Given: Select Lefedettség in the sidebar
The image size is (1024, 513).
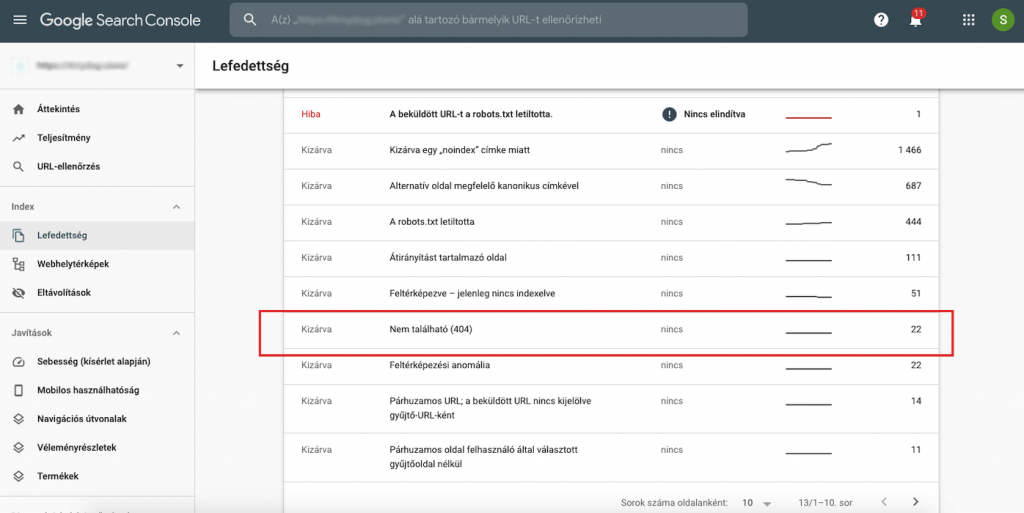Looking at the screenshot, I should click(97, 235).
